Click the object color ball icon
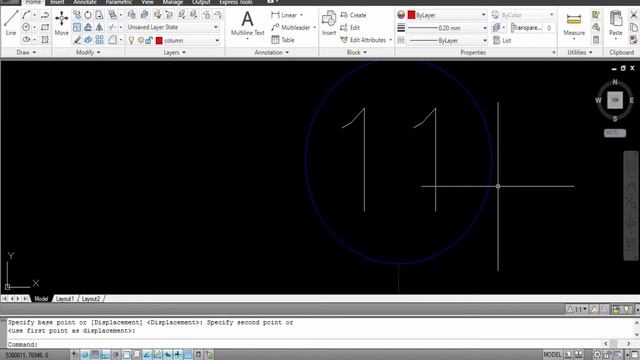640x360 pixels. click(x=401, y=15)
